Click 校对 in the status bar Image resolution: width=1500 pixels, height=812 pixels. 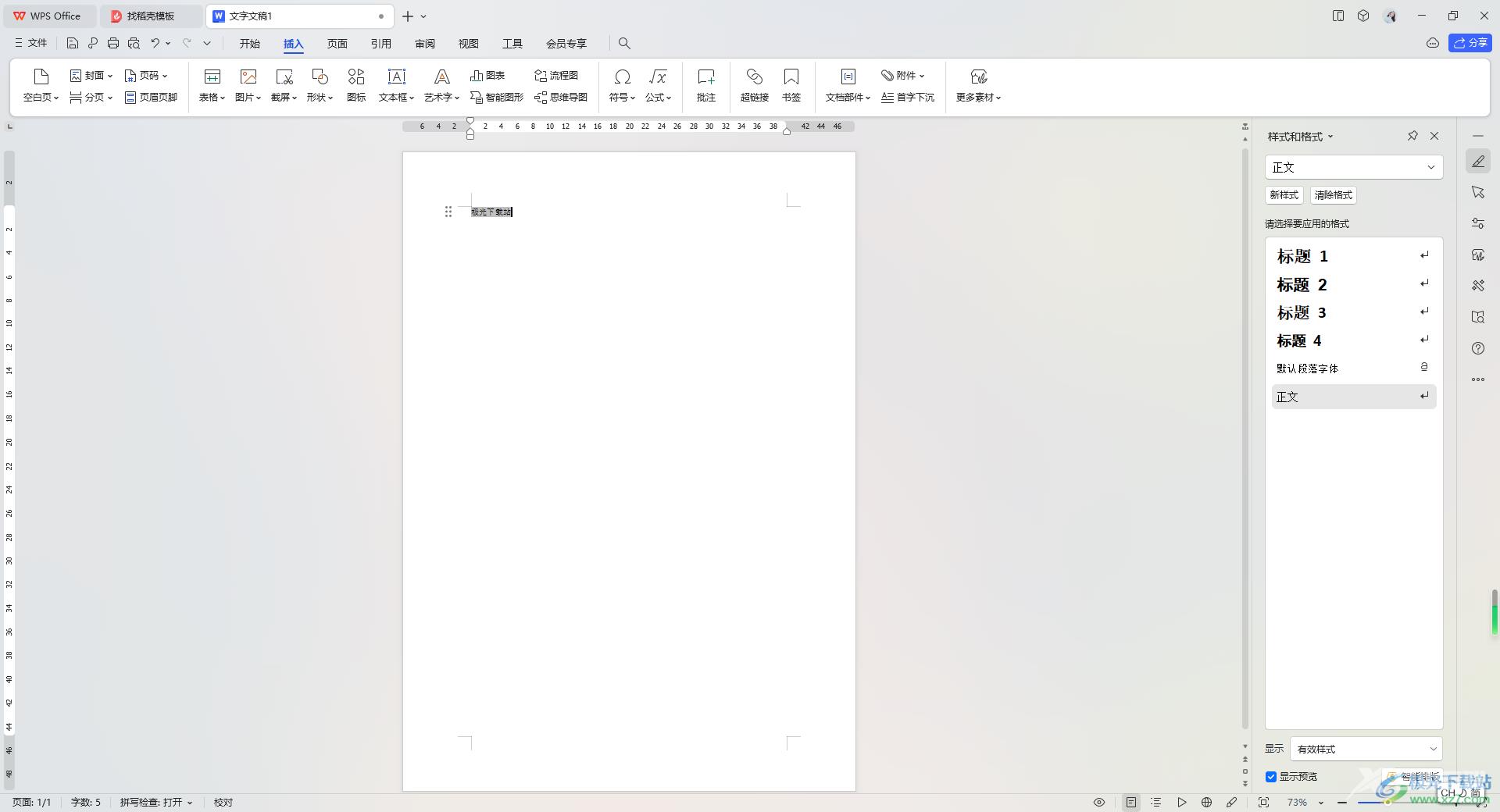pyautogui.click(x=223, y=803)
